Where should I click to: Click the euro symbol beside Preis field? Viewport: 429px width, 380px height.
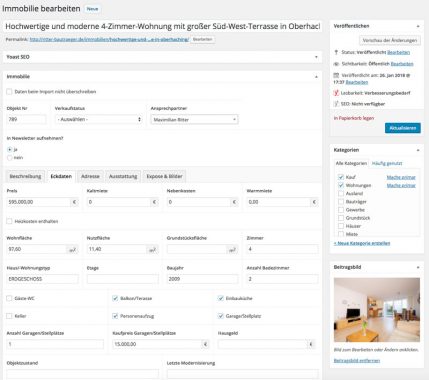coord(74,202)
